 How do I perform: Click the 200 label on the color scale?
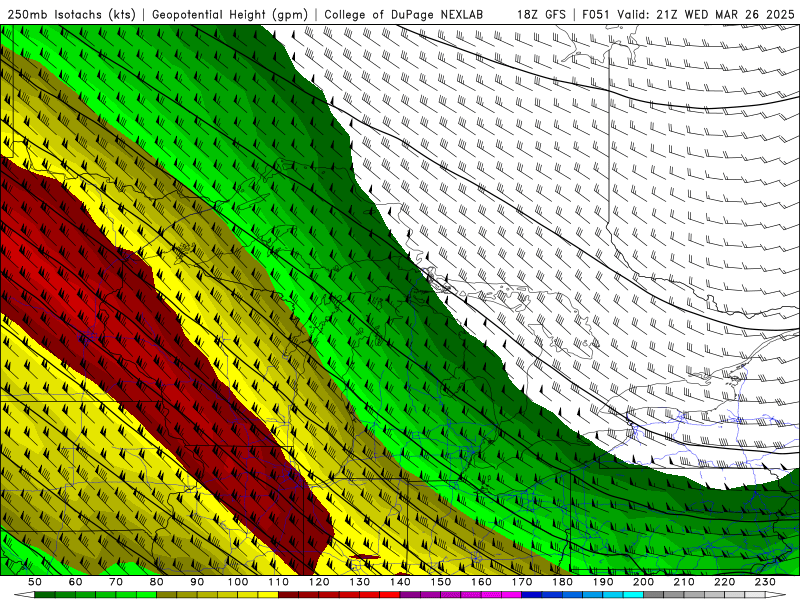point(643,582)
